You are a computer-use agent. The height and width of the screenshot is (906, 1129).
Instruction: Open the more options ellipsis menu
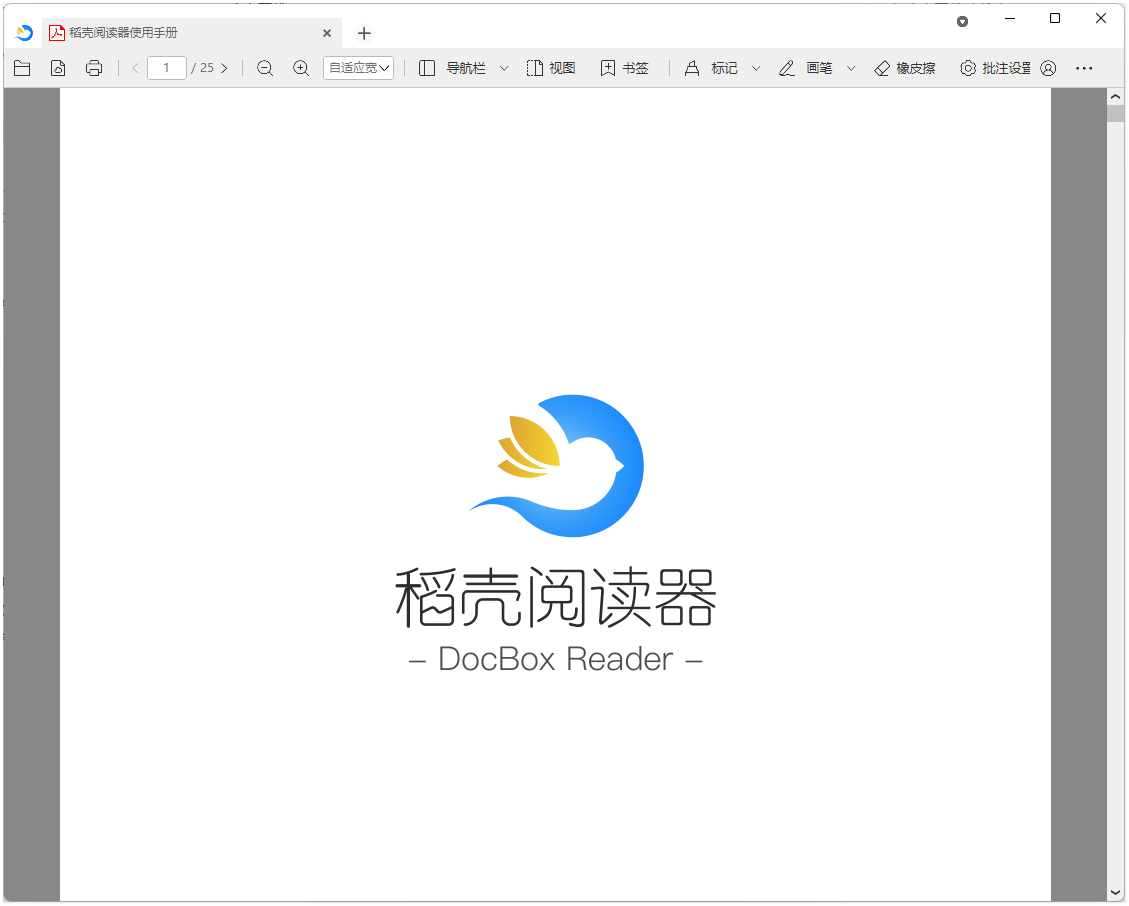pos(1084,68)
